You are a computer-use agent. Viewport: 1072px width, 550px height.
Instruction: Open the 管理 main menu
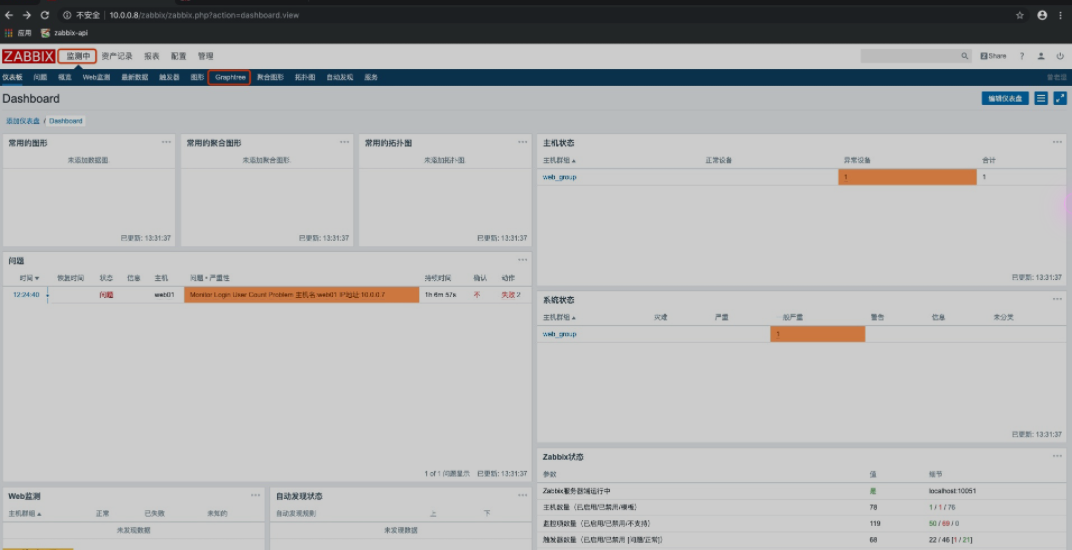pyautogui.click(x=206, y=56)
